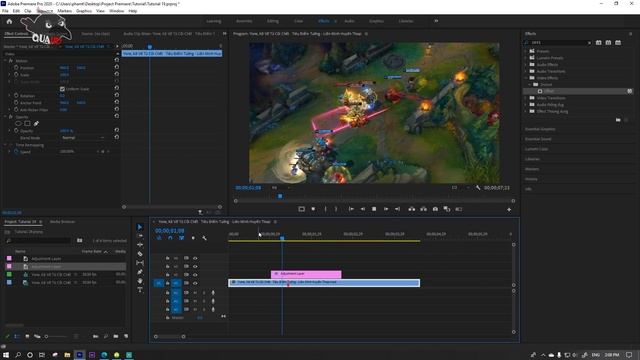Filter effects by Accelerated Effects icon

(x=598, y=42)
